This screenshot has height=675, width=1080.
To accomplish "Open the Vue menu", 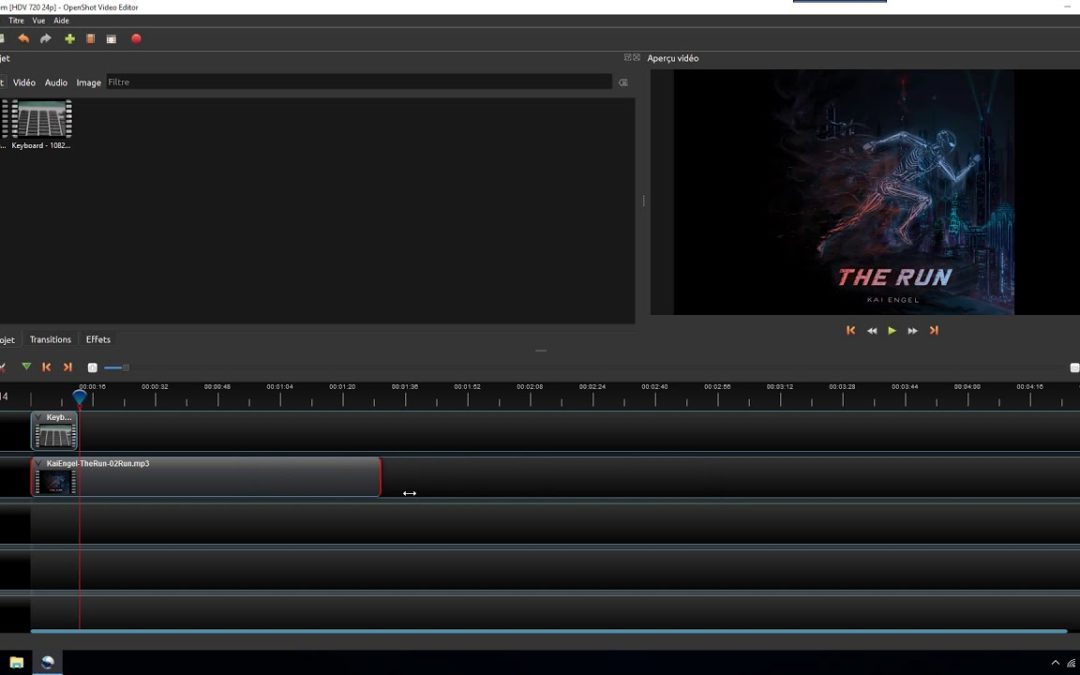I will pos(39,20).
